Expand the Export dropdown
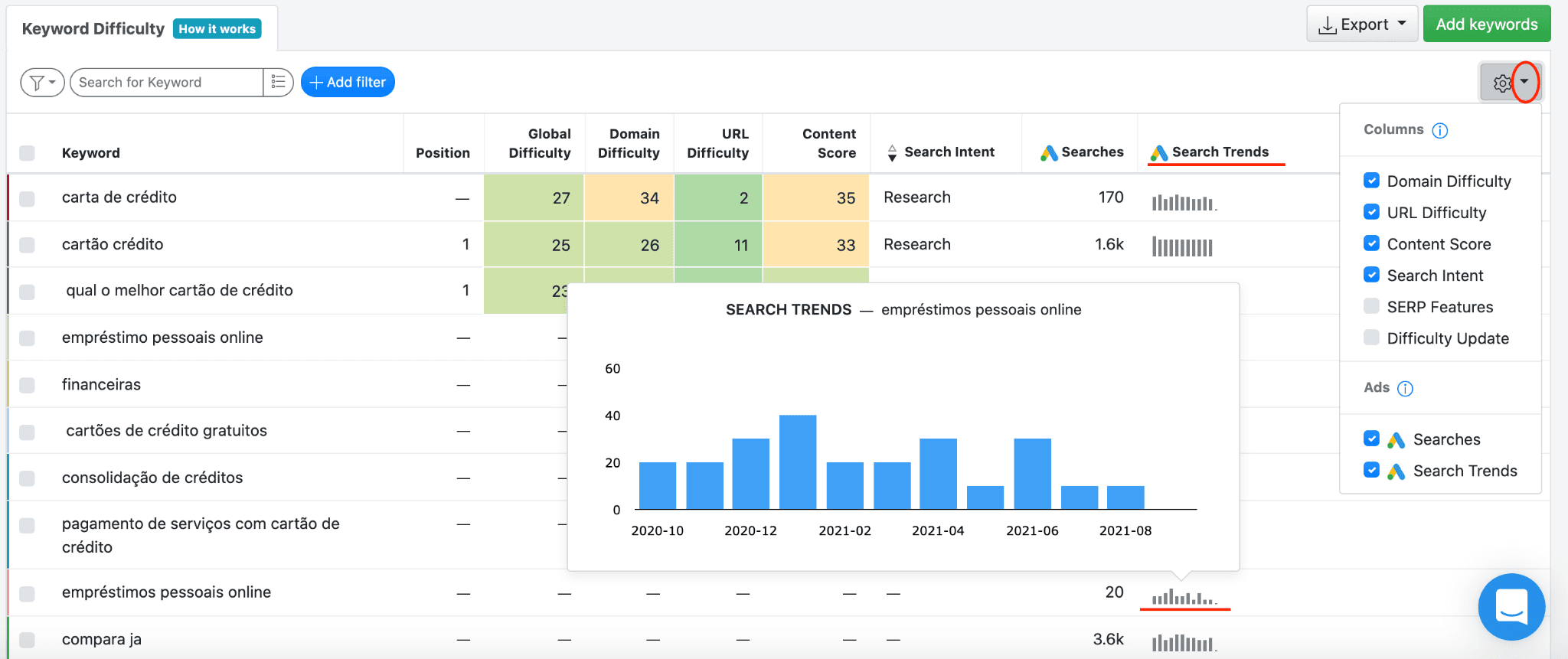Image resolution: width=1568 pixels, height=659 pixels. pos(1362,24)
